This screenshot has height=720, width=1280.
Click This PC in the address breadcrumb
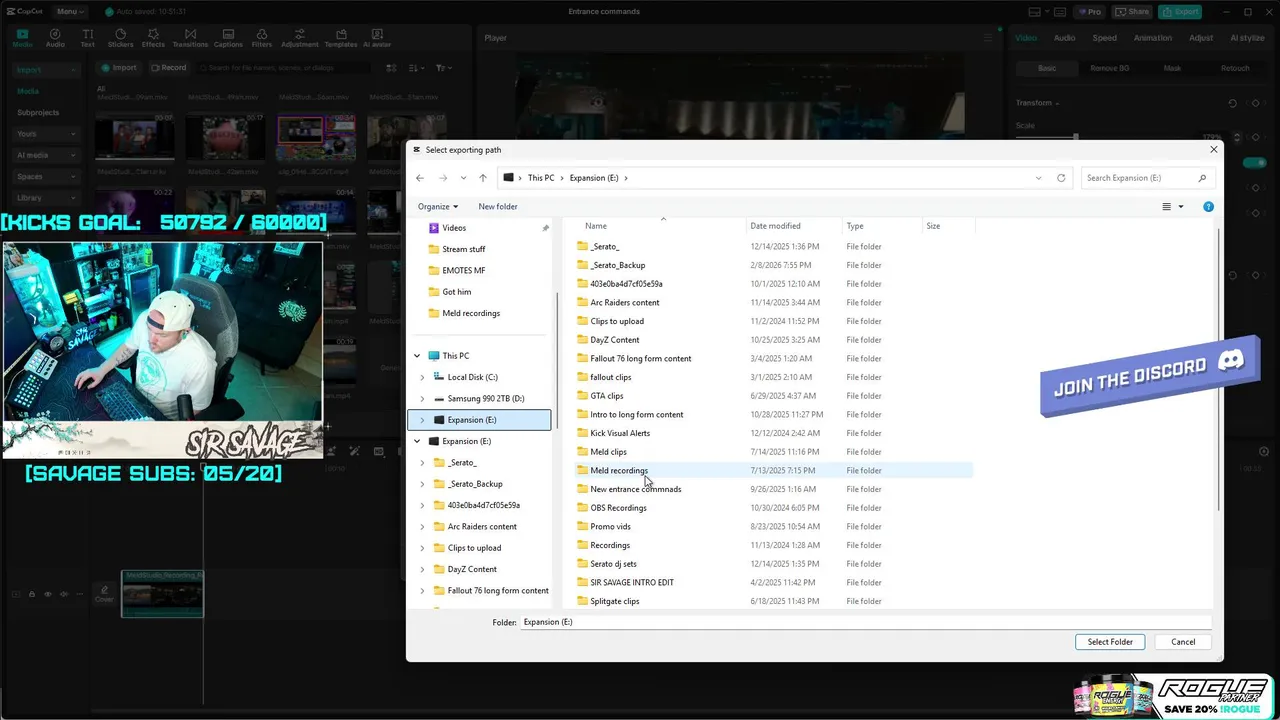541,178
